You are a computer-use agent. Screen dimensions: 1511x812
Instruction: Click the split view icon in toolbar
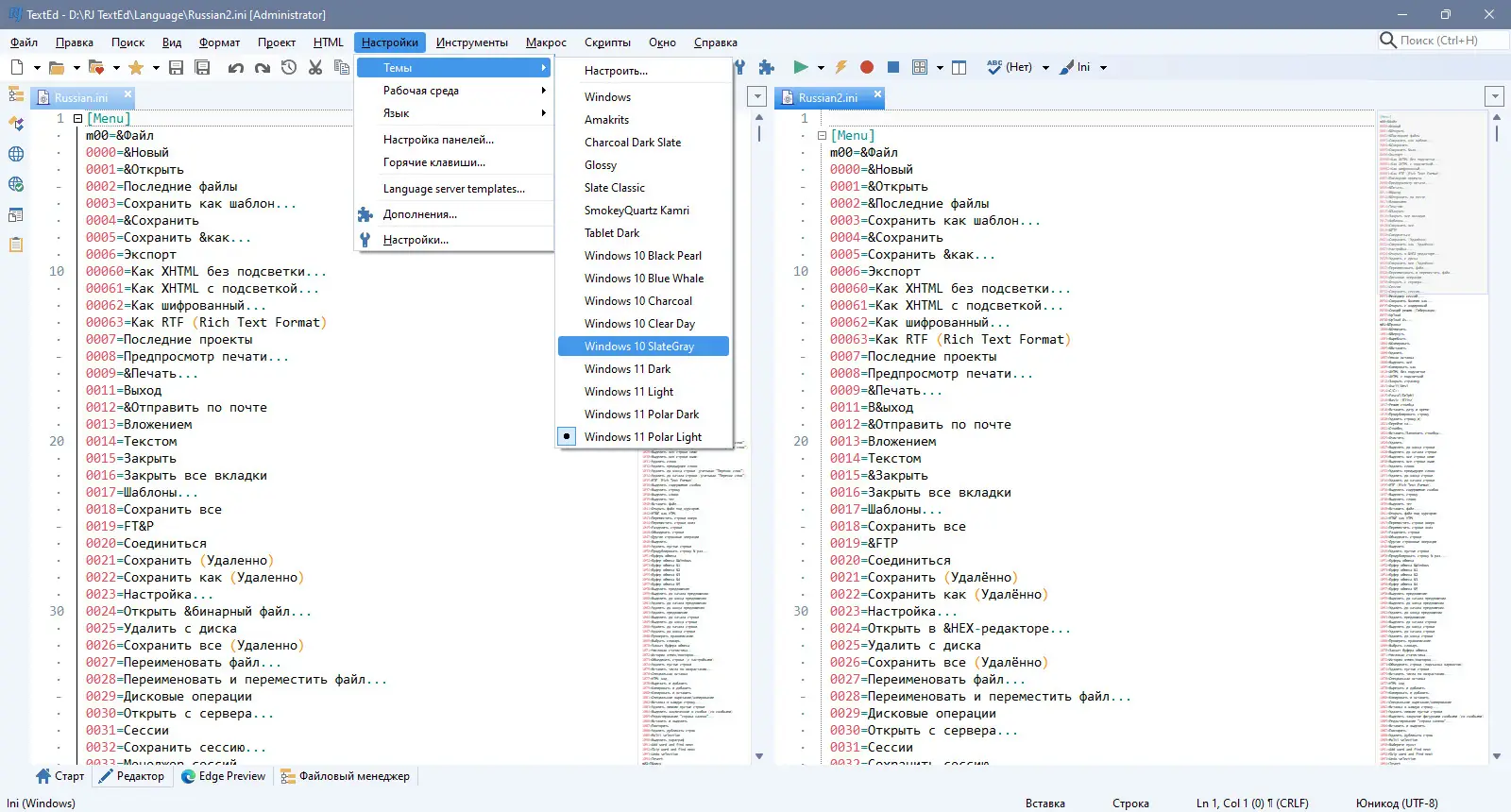coord(959,67)
